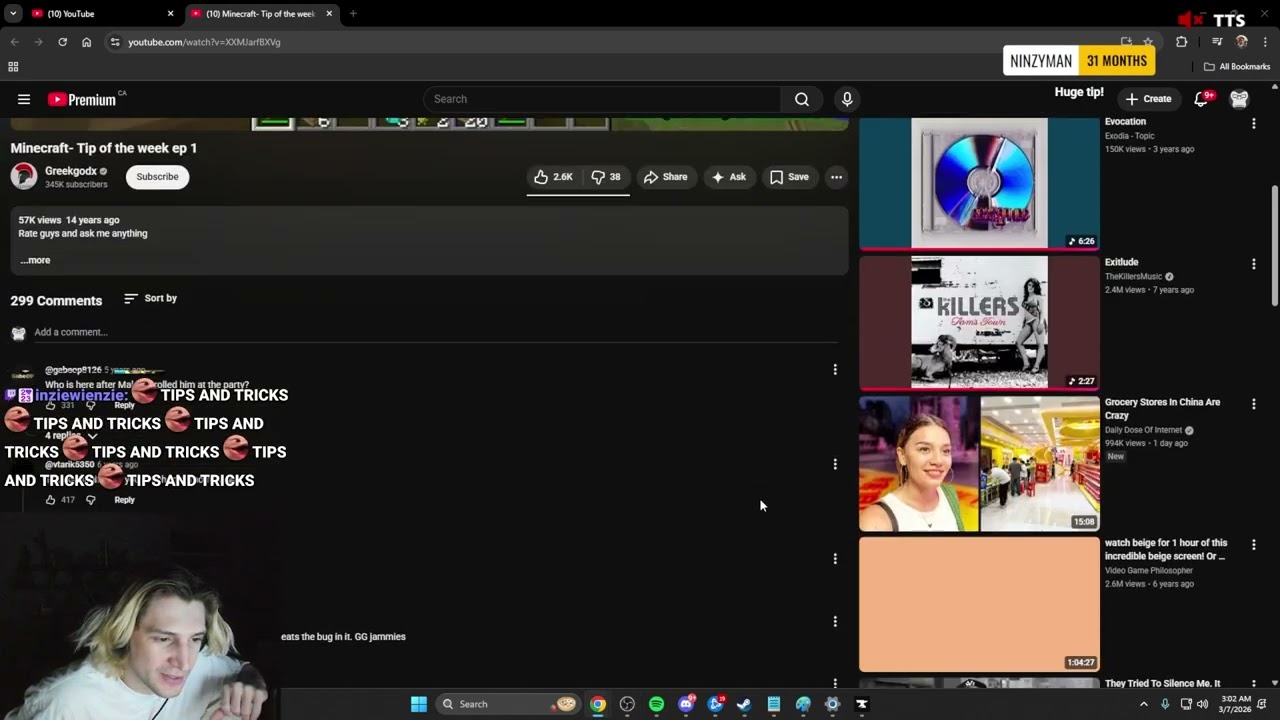1280x720 pixels.
Task: Click the Ask button
Action: (729, 177)
